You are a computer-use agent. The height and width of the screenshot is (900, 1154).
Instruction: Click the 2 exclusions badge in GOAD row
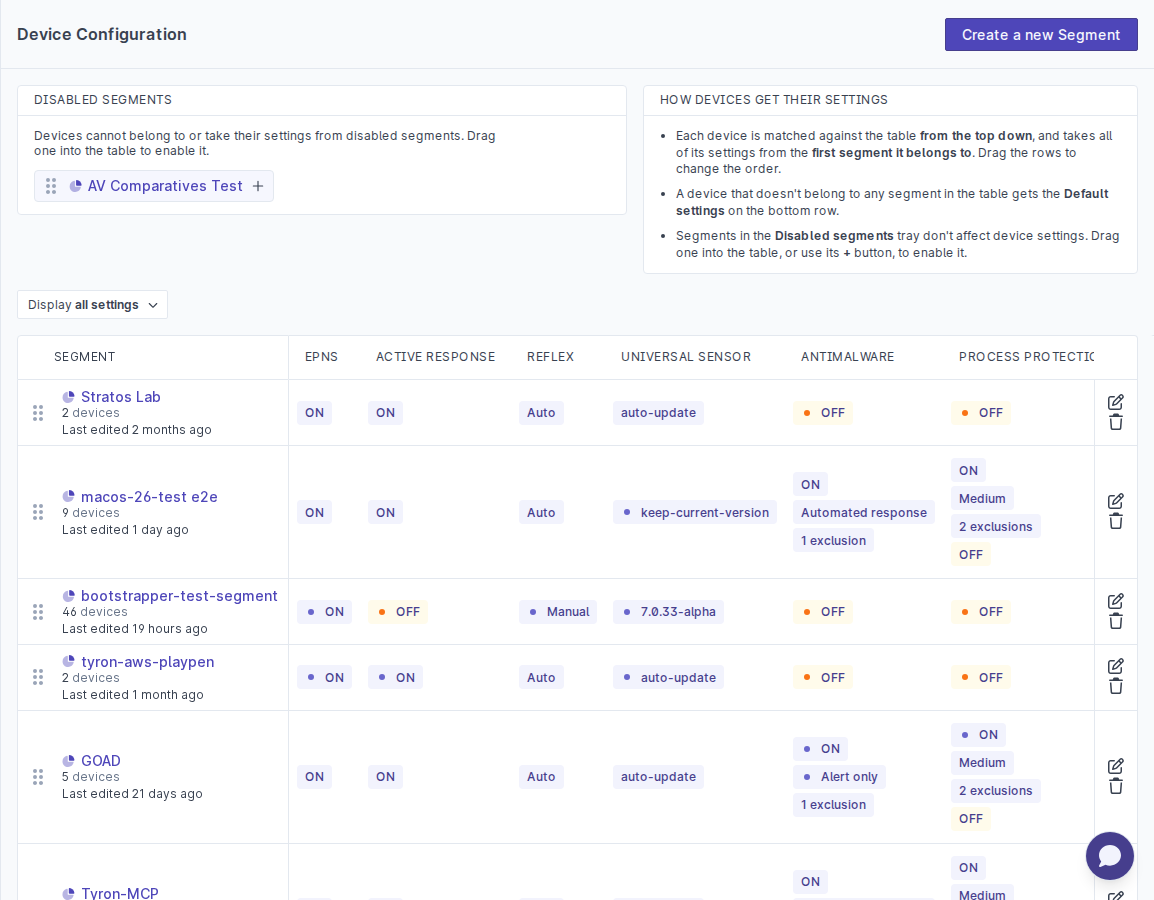coord(996,790)
